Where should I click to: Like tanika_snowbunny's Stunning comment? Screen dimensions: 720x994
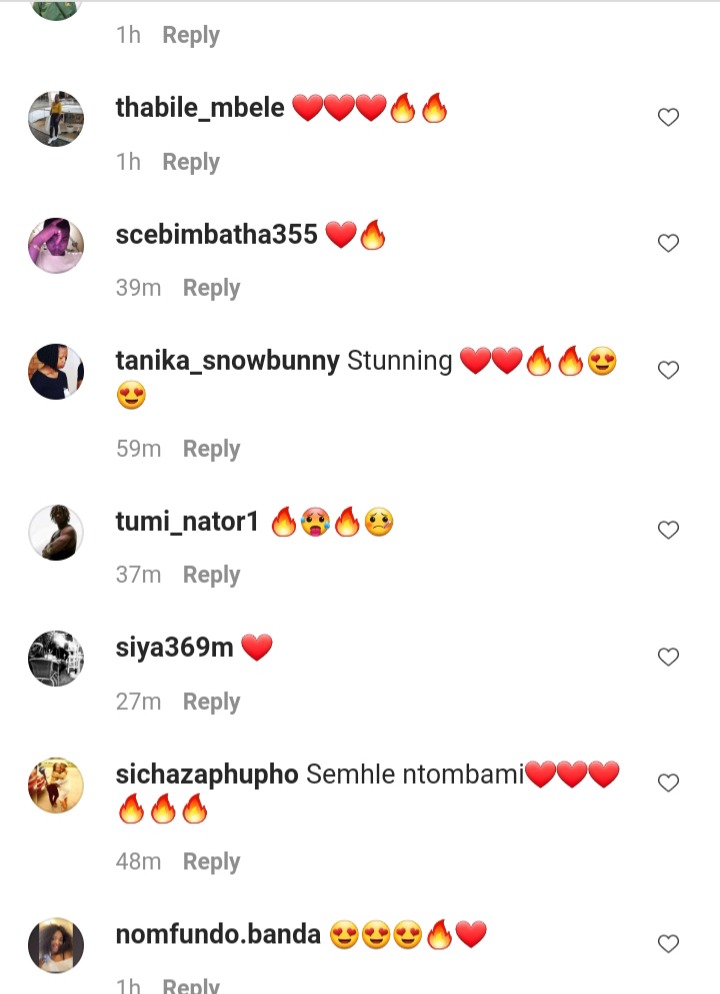tap(668, 370)
